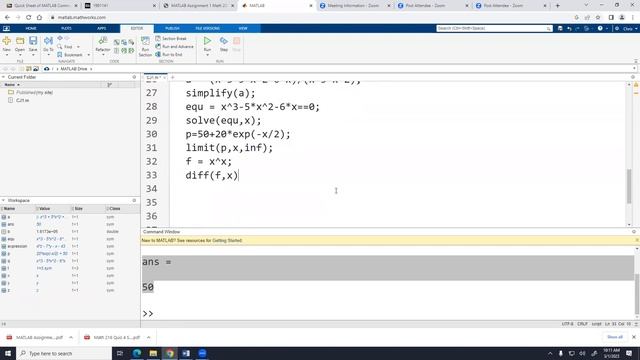Open File Explorer from taskbar
The width and height of the screenshot is (640, 360).
(153, 353)
